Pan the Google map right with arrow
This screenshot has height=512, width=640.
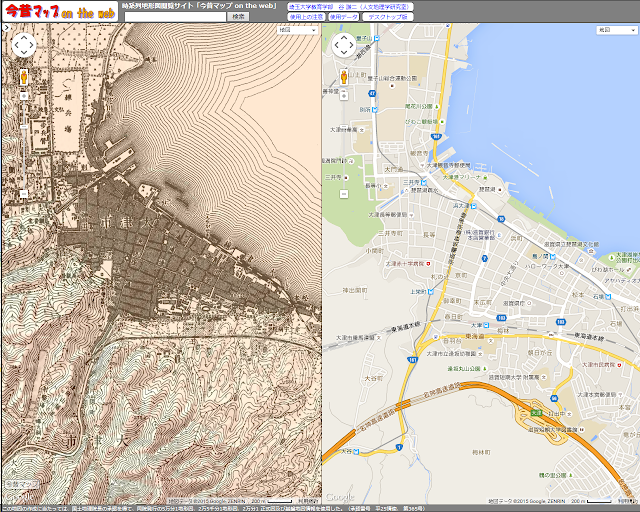click(351, 45)
